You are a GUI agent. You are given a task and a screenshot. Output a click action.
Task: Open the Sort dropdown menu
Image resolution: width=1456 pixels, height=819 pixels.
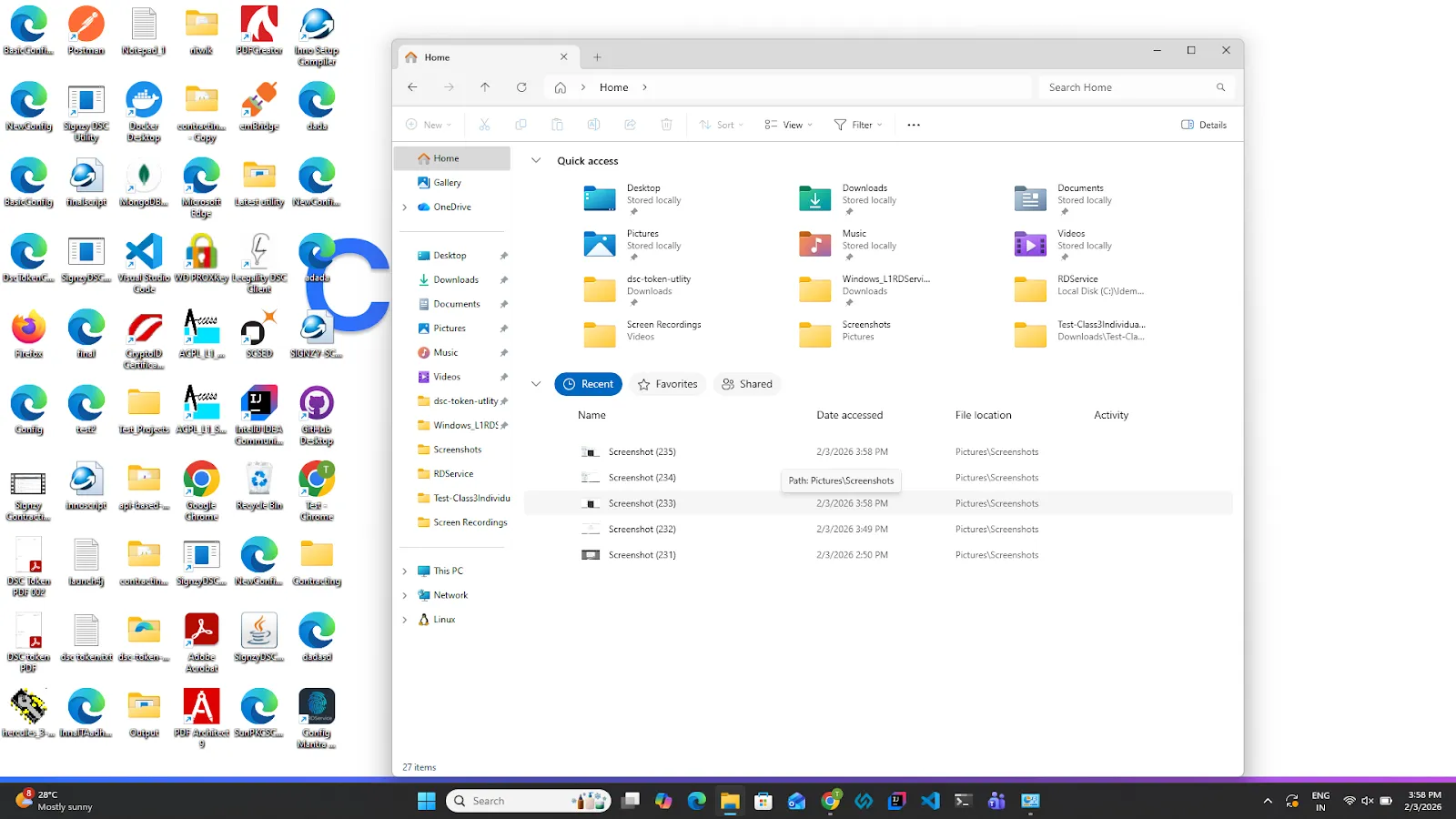point(722,125)
